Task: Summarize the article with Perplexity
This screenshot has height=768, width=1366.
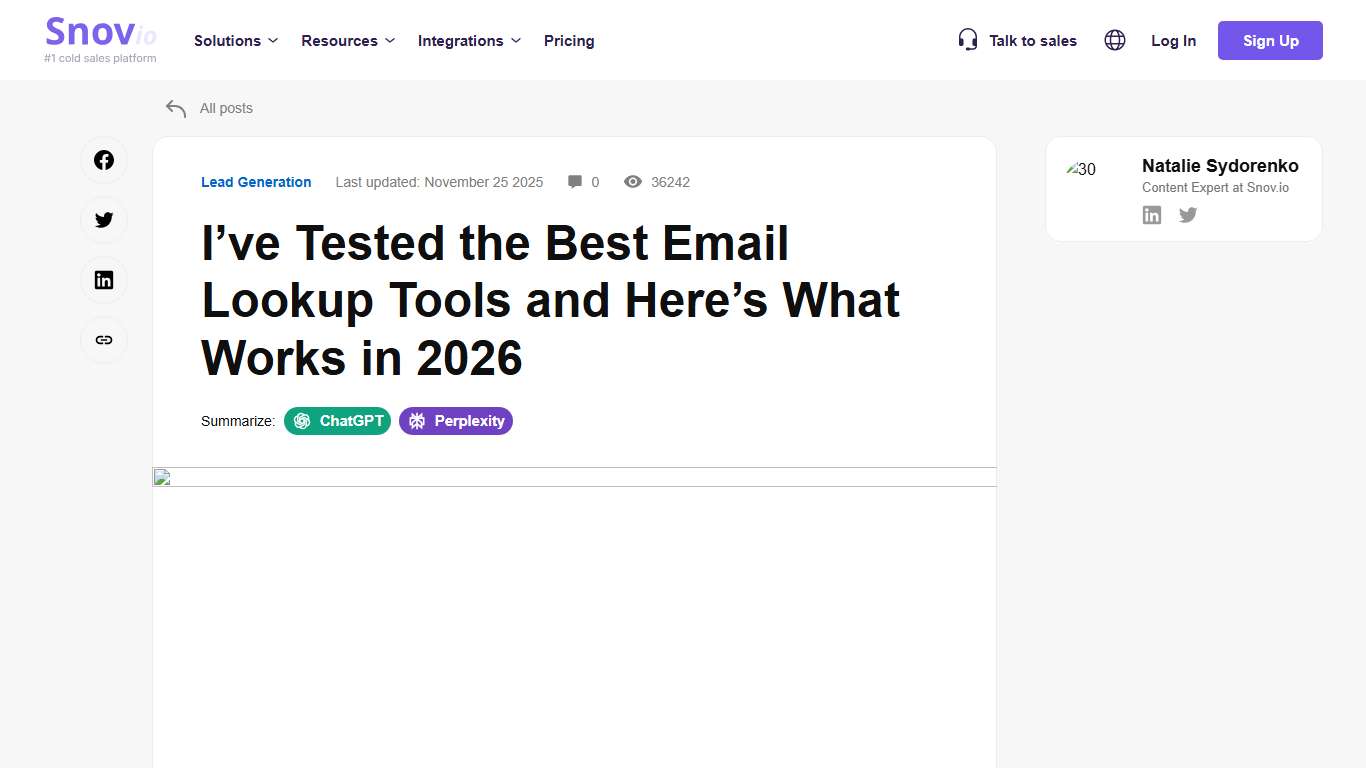Action: pyautogui.click(x=456, y=421)
